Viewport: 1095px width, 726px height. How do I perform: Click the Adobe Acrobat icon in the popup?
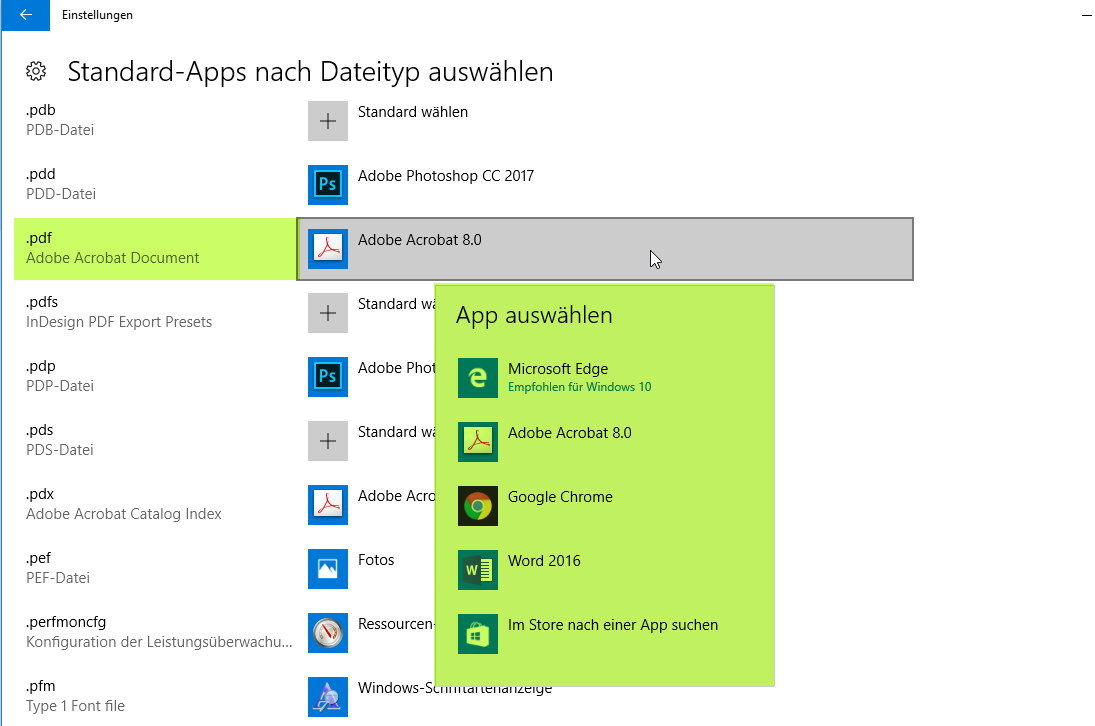coord(478,442)
